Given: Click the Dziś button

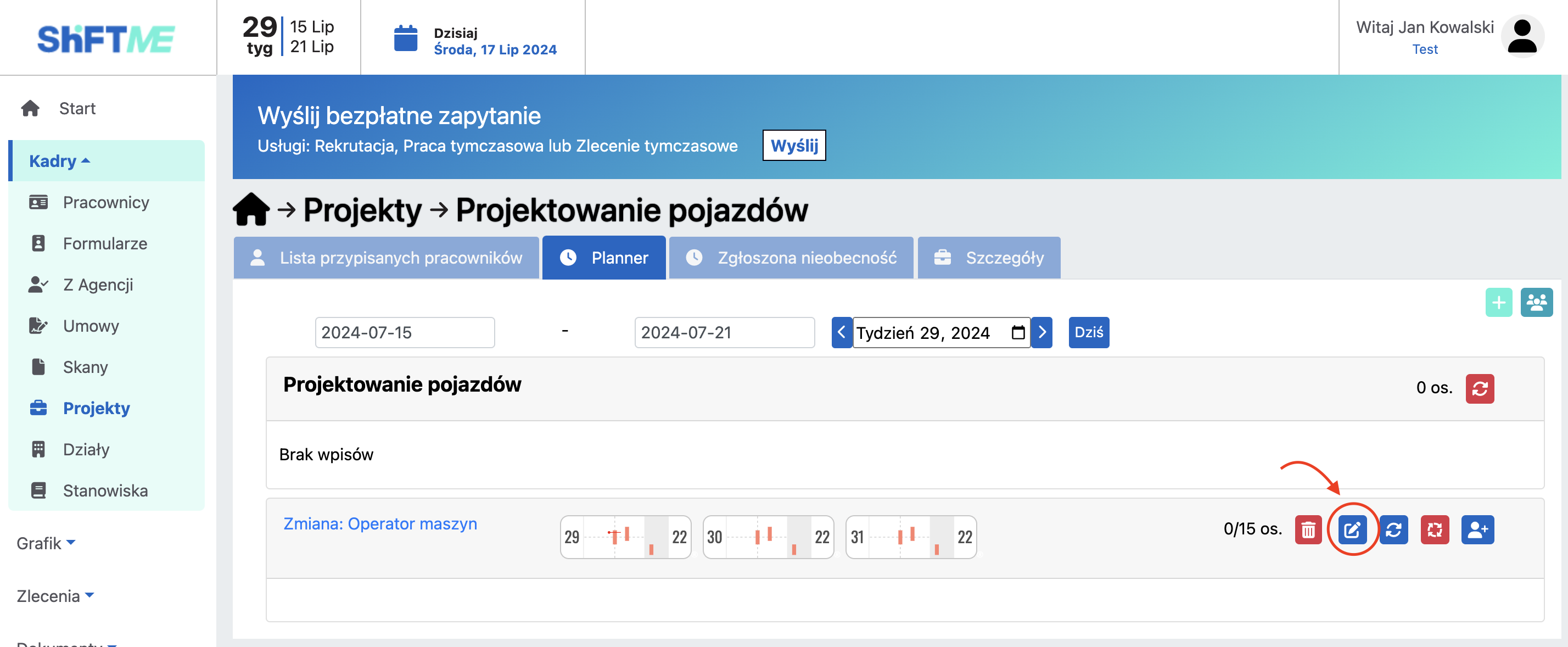Looking at the screenshot, I should click(x=1089, y=332).
